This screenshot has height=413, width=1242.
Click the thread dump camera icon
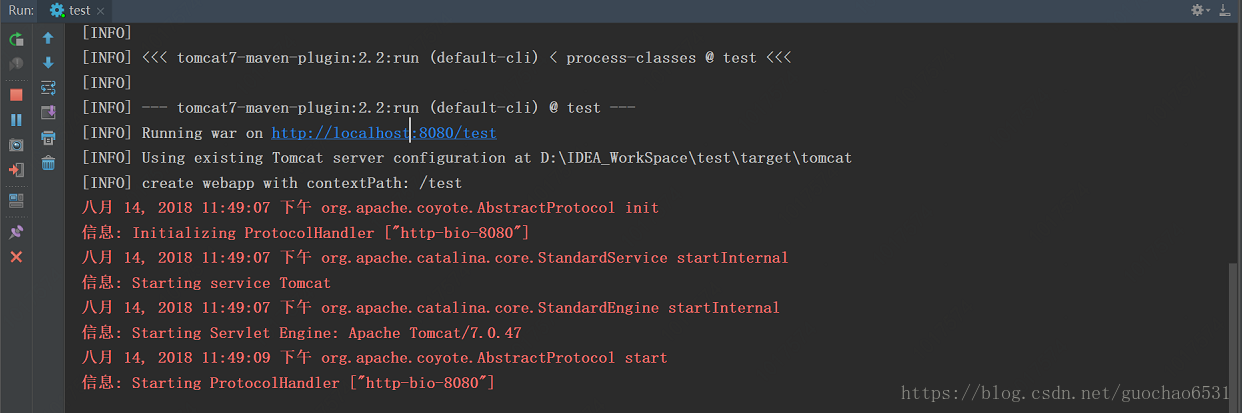coord(16,145)
